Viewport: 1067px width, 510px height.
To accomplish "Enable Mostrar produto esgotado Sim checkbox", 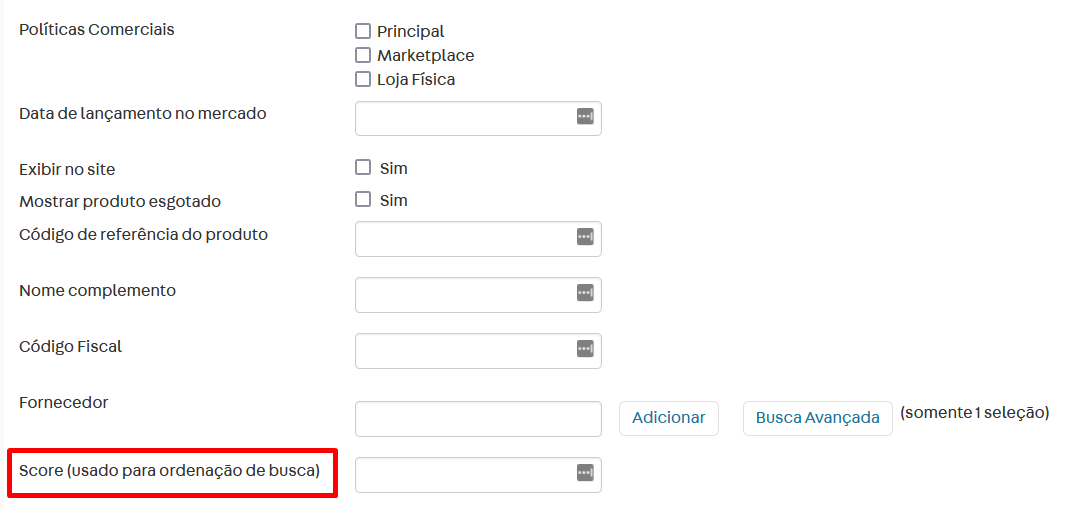I will pyautogui.click(x=363, y=200).
